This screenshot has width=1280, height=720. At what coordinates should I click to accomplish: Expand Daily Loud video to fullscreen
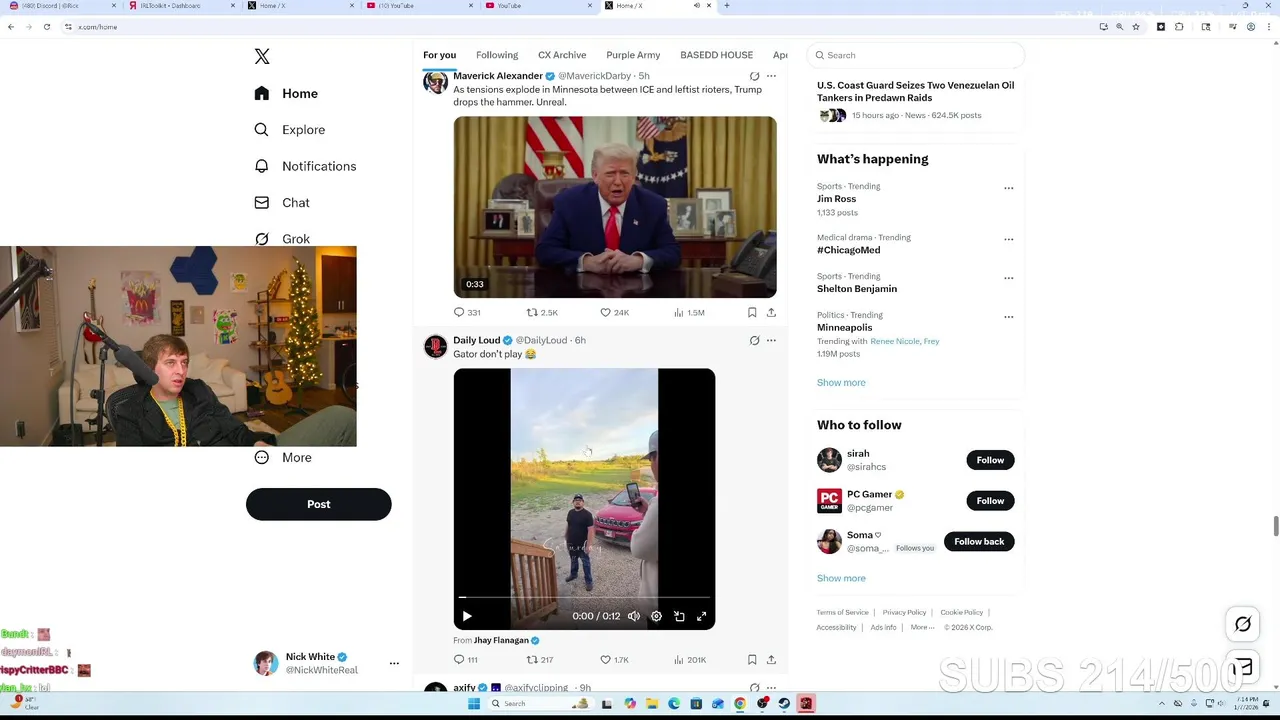[702, 616]
